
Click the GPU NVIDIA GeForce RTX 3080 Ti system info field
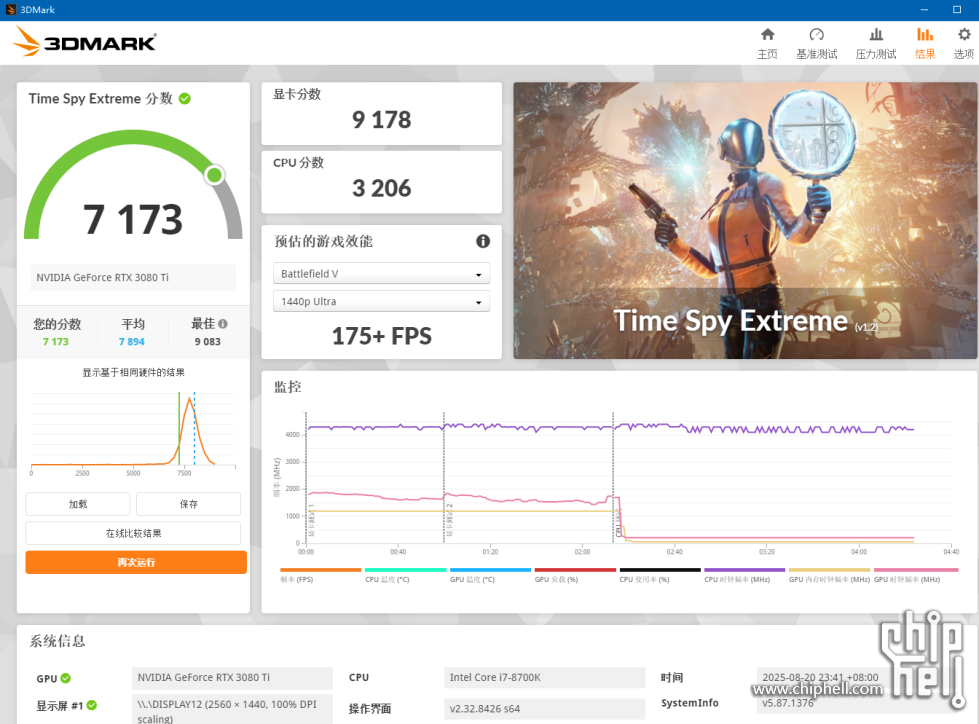(232, 678)
